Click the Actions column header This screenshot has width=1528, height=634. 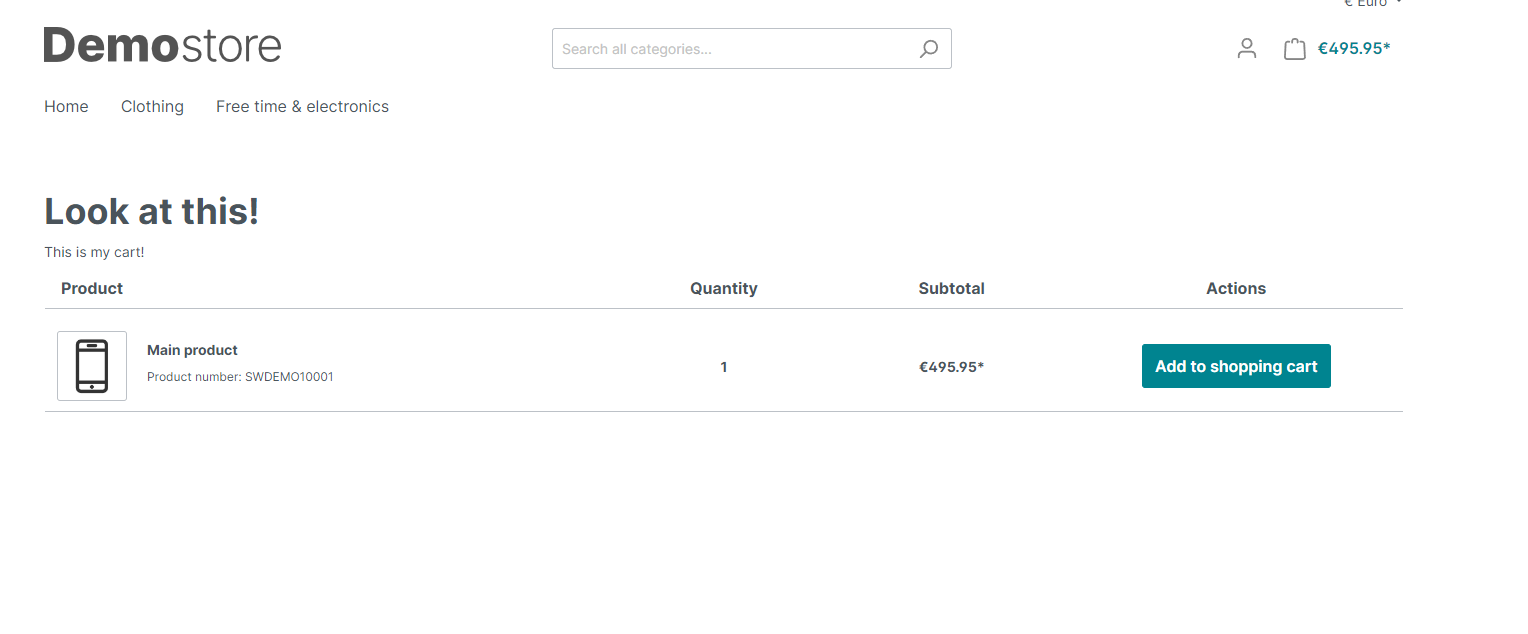coord(1236,288)
